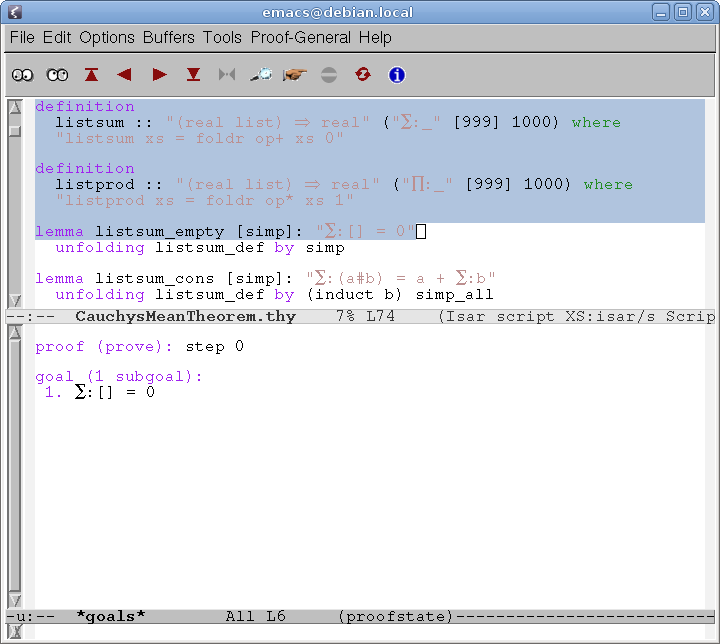Click the script pane scrollbar down arrow

pos(14,301)
